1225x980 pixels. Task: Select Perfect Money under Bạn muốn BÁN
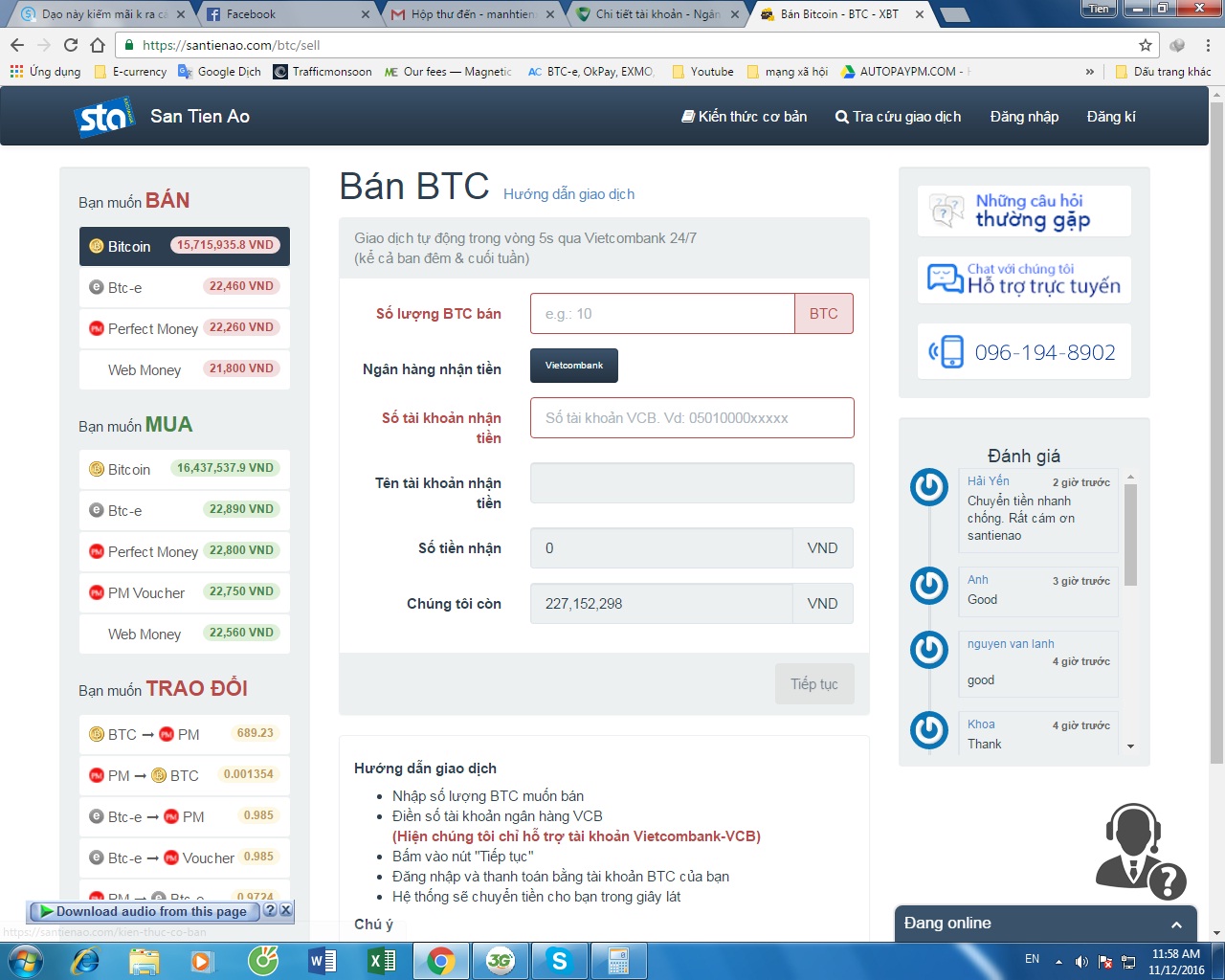[185, 328]
